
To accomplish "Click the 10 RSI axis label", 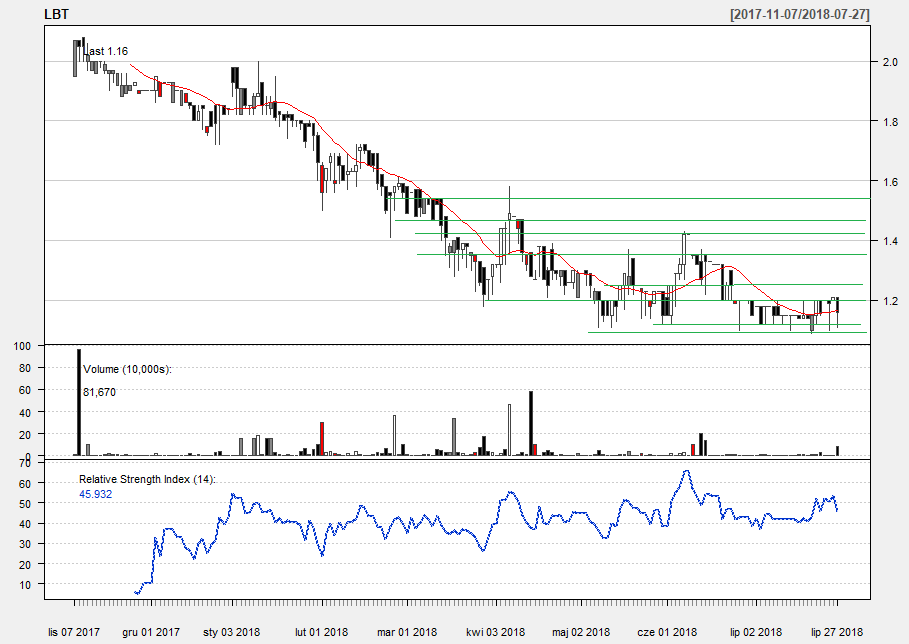I will tap(24, 584).
